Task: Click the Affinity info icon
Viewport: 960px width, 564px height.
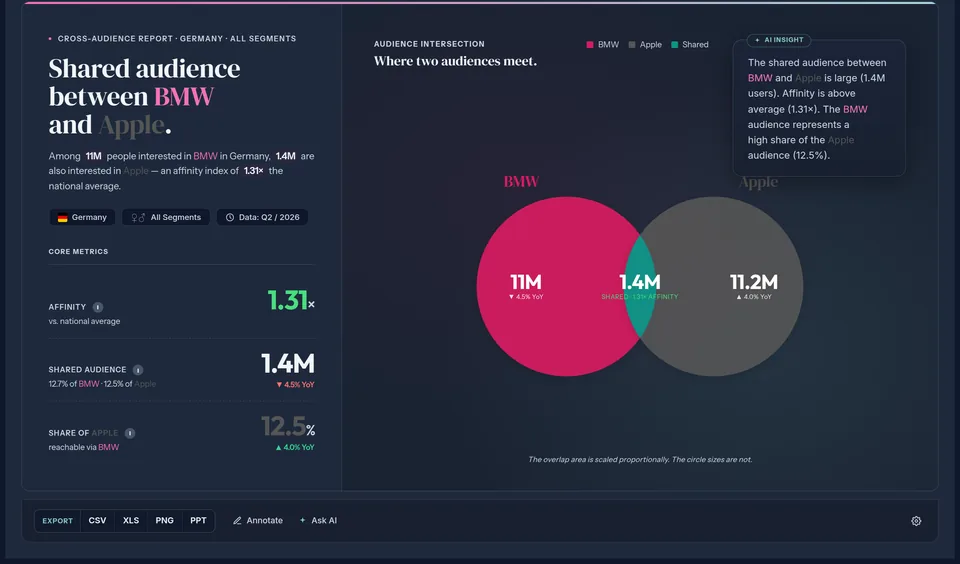Action: (98, 307)
